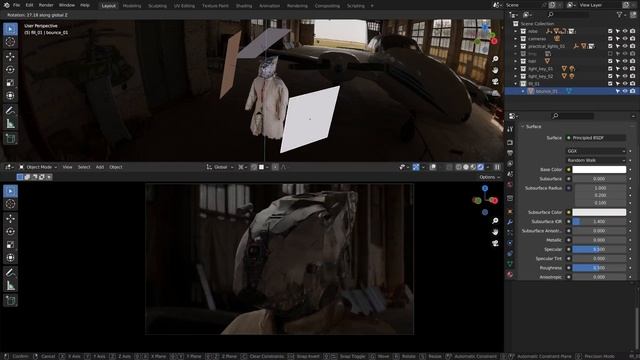This screenshot has height=360, width=640.
Task: Select the Transform tool in the upper viewport toolbar
Action: click(10, 96)
